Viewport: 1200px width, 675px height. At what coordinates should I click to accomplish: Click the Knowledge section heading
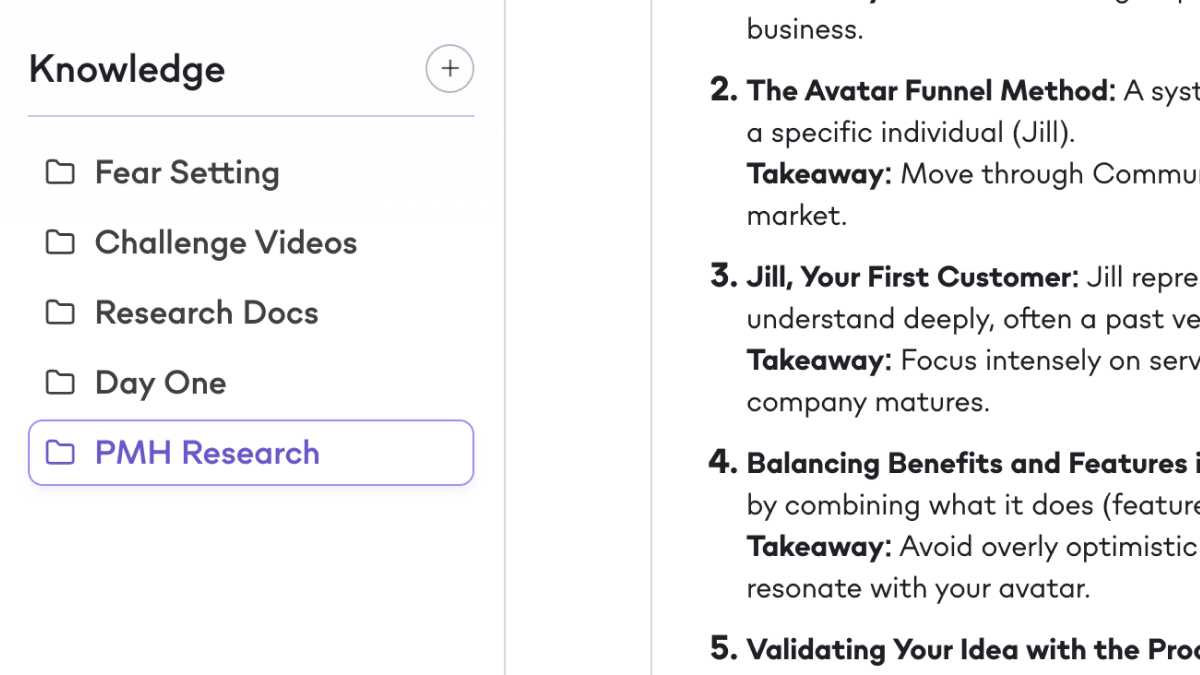point(127,69)
